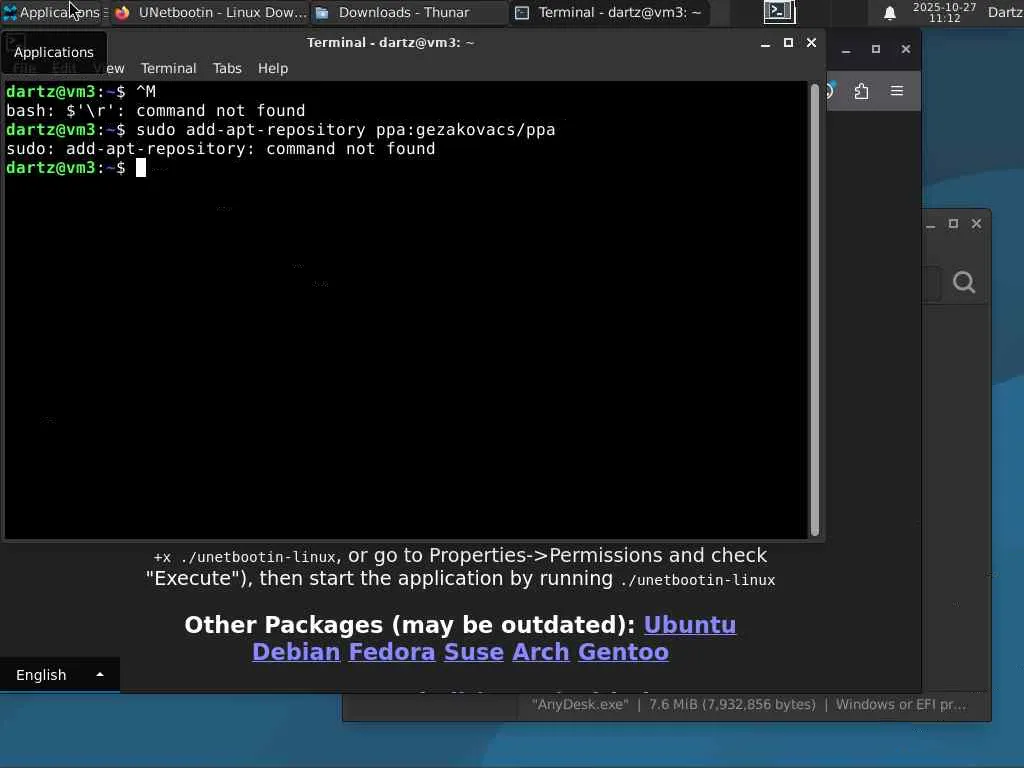This screenshot has height=768, width=1024.
Task: Click the Gentoo package link
Action: (623, 652)
